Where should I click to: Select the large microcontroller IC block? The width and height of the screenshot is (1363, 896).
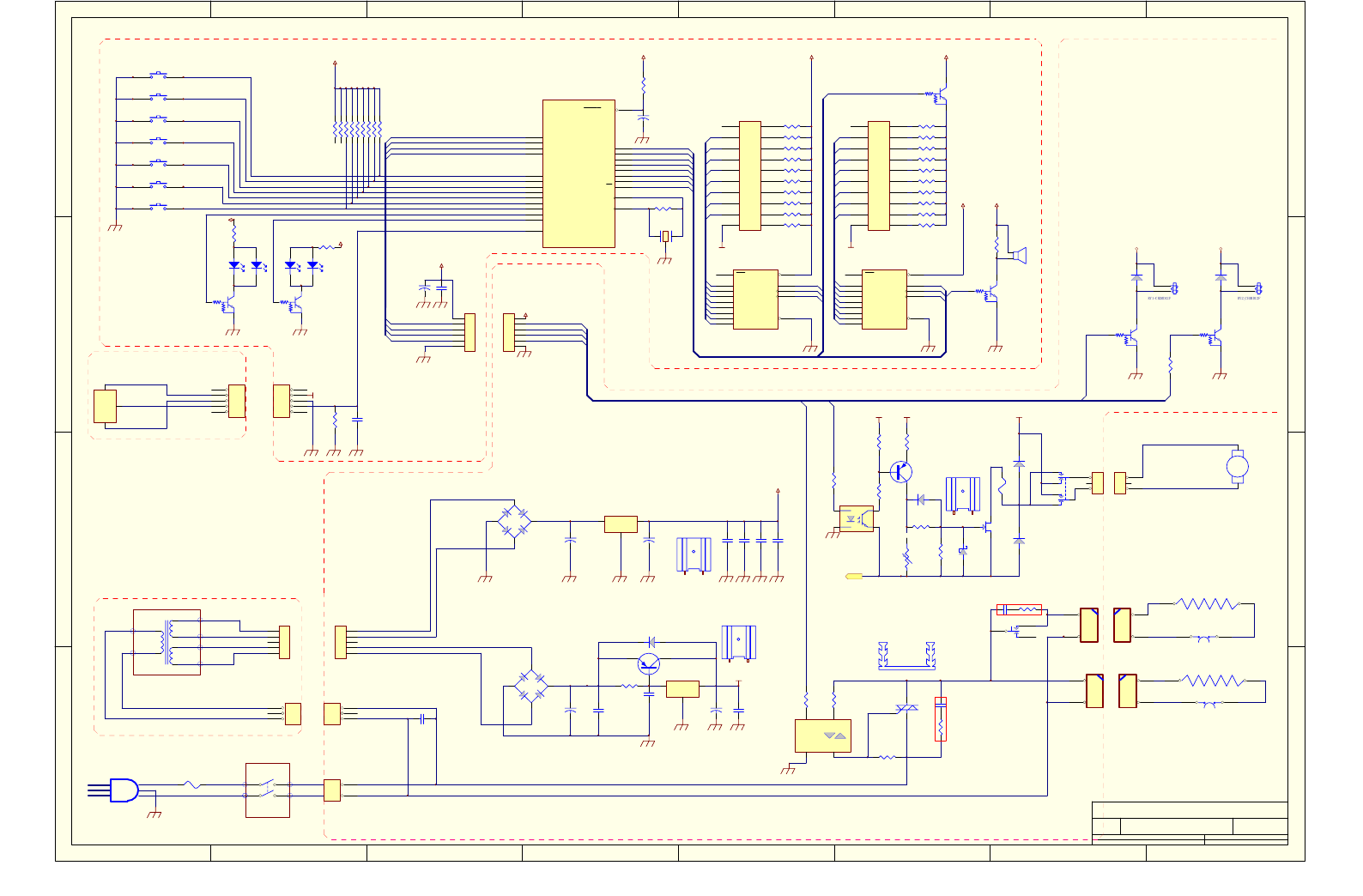coord(579,174)
